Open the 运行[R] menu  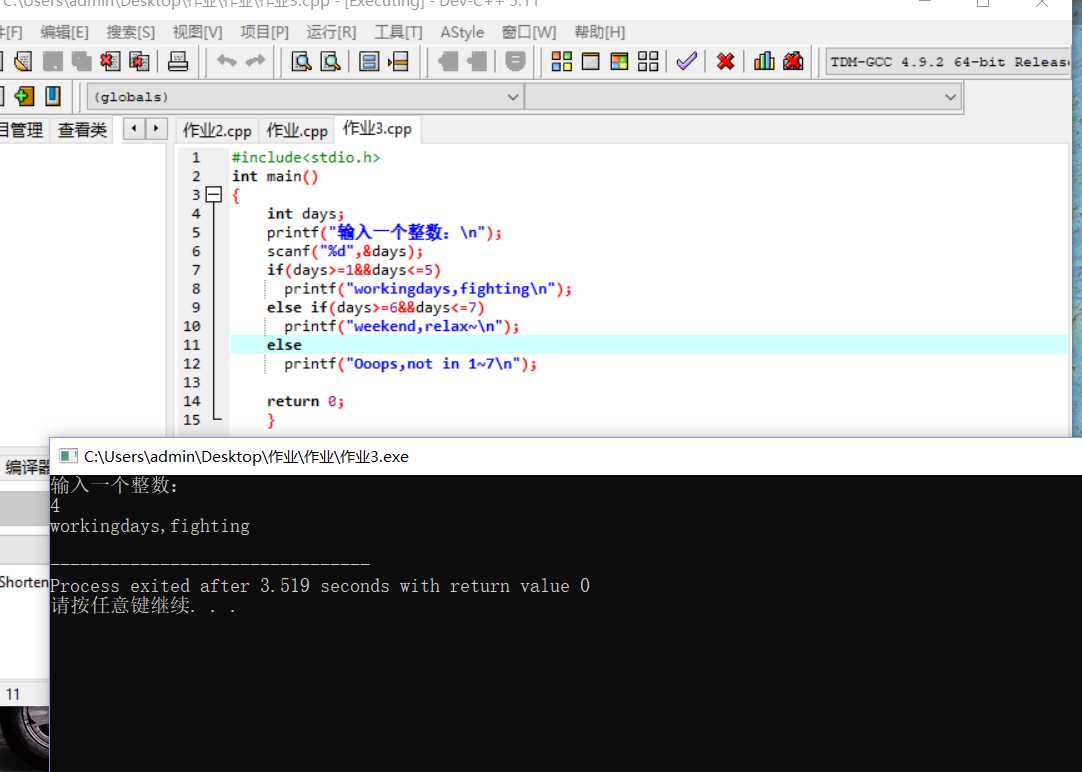[x=331, y=32]
